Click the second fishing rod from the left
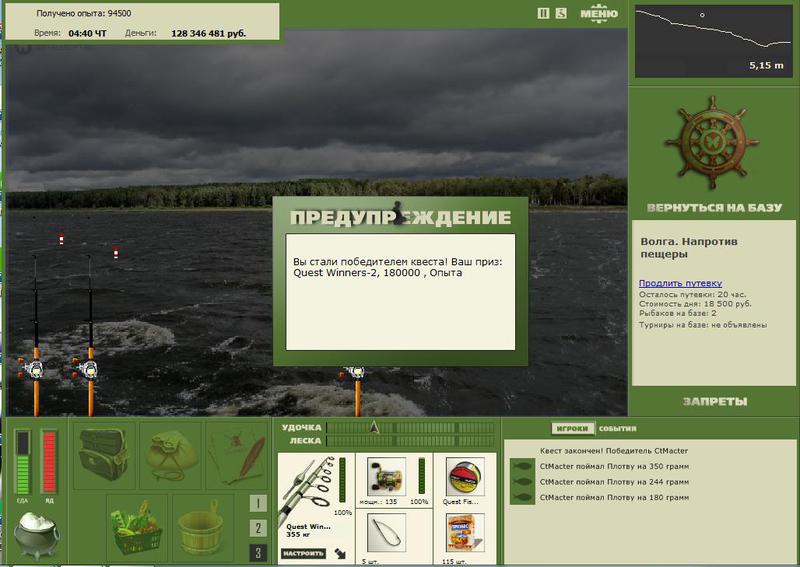The image size is (800, 567). click(x=90, y=337)
